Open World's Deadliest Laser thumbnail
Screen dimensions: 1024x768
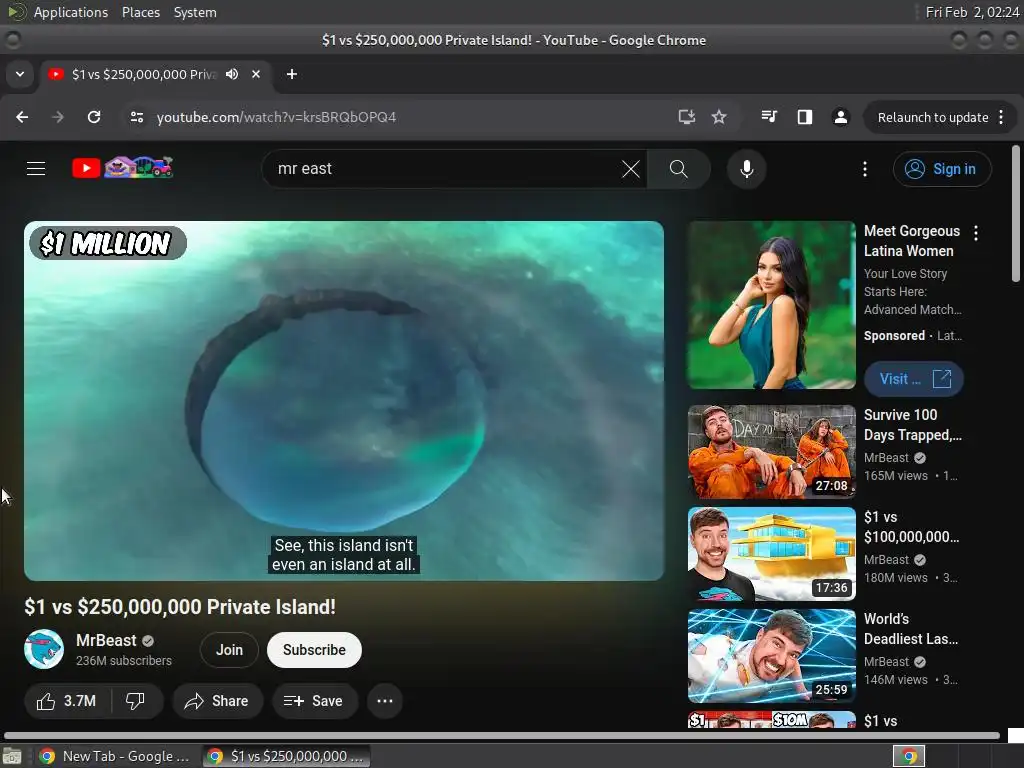[x=771, y=656]
